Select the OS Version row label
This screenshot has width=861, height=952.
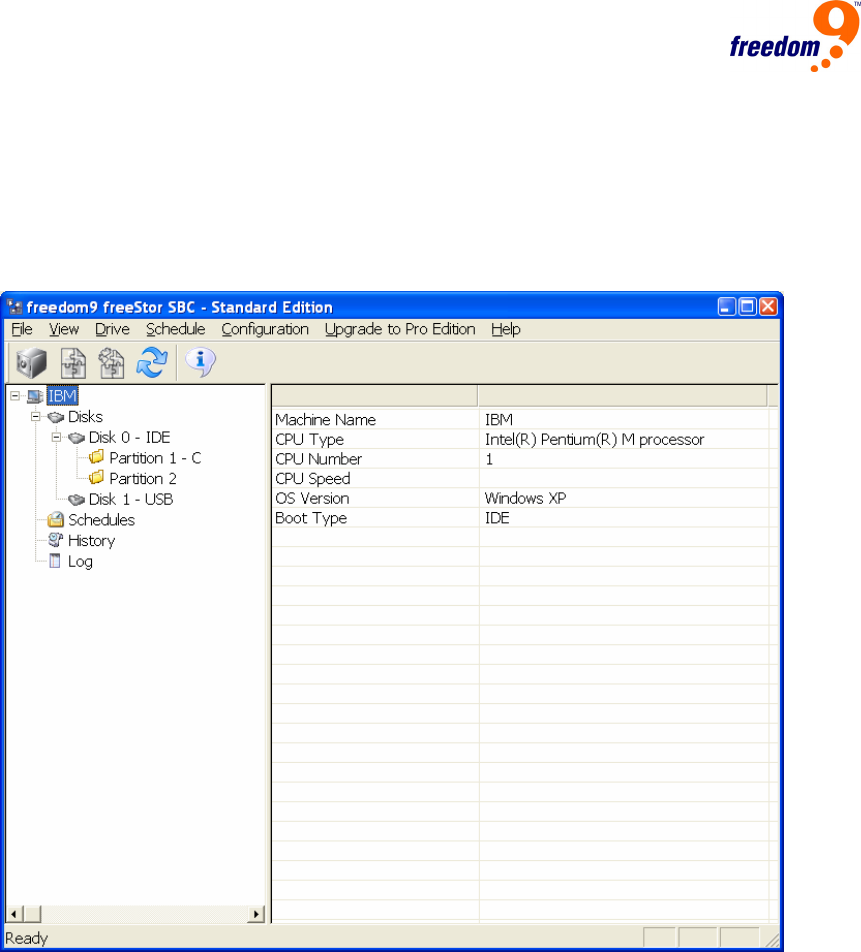(x=312, y=498)
